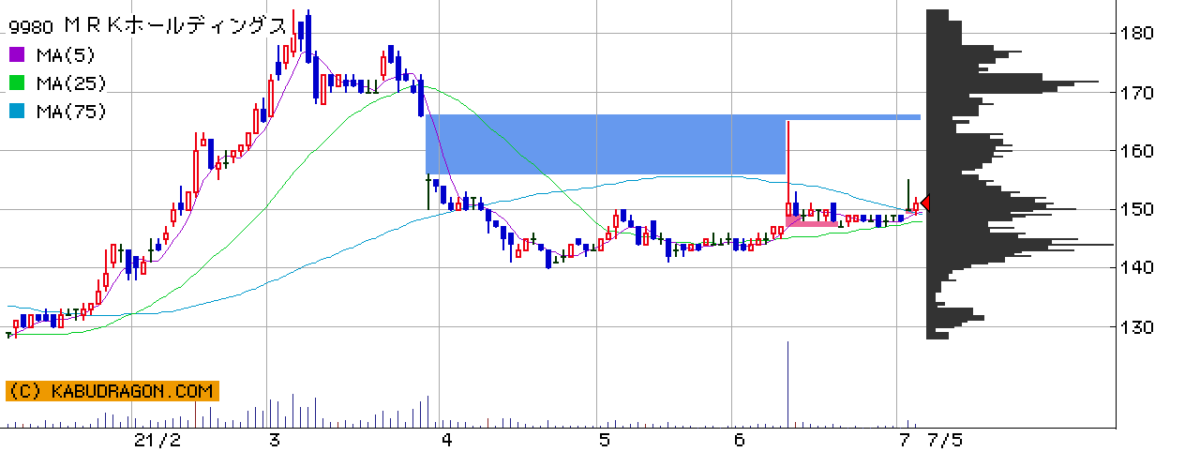Click the 4 month axis label
The image size is (1200, 452).
pyautogui.click(x=445, y=440)
